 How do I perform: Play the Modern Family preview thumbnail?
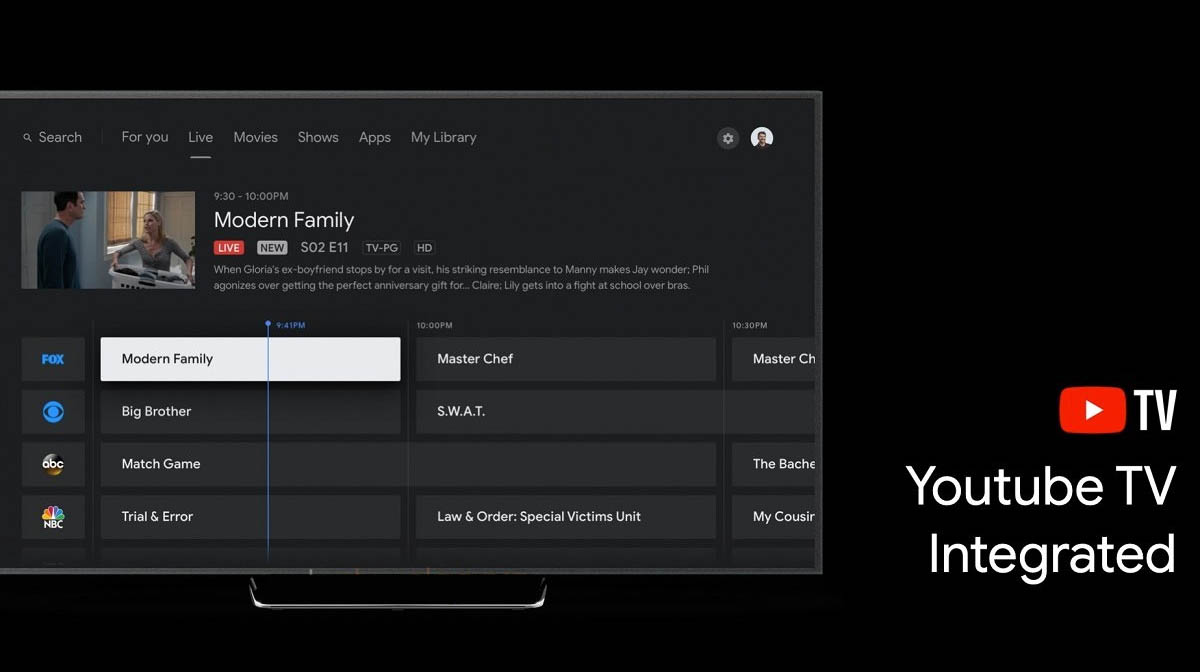click(x=108, y=240)
